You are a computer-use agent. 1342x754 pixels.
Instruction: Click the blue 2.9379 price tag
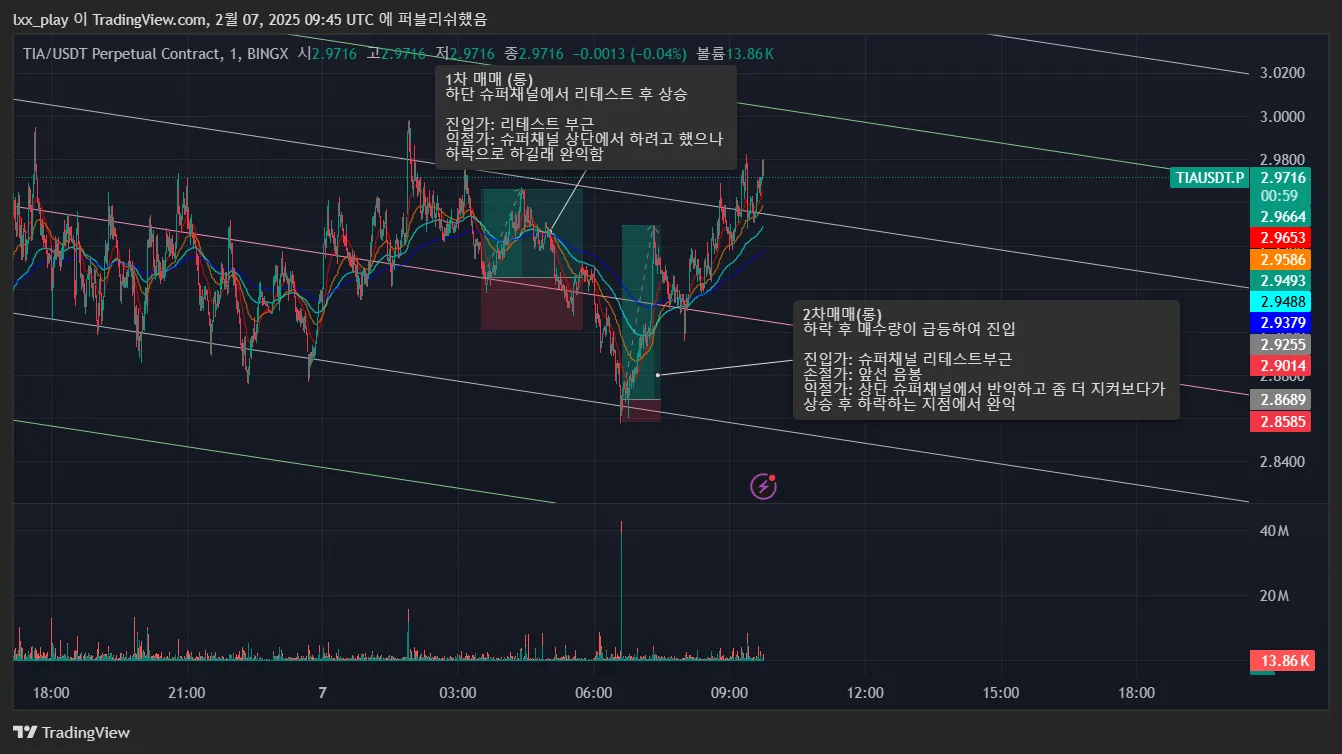coord(1280,322)
